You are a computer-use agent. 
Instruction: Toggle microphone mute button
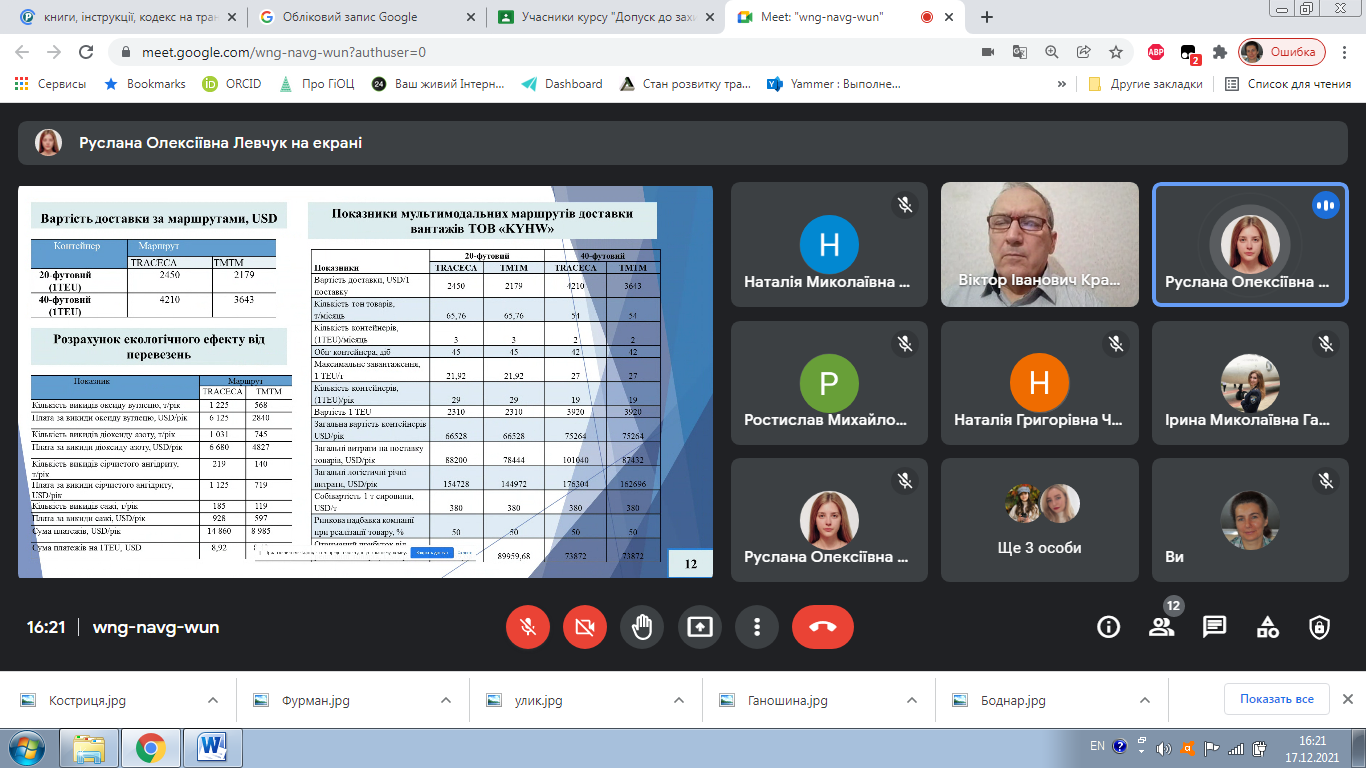(x=527, y=627)
